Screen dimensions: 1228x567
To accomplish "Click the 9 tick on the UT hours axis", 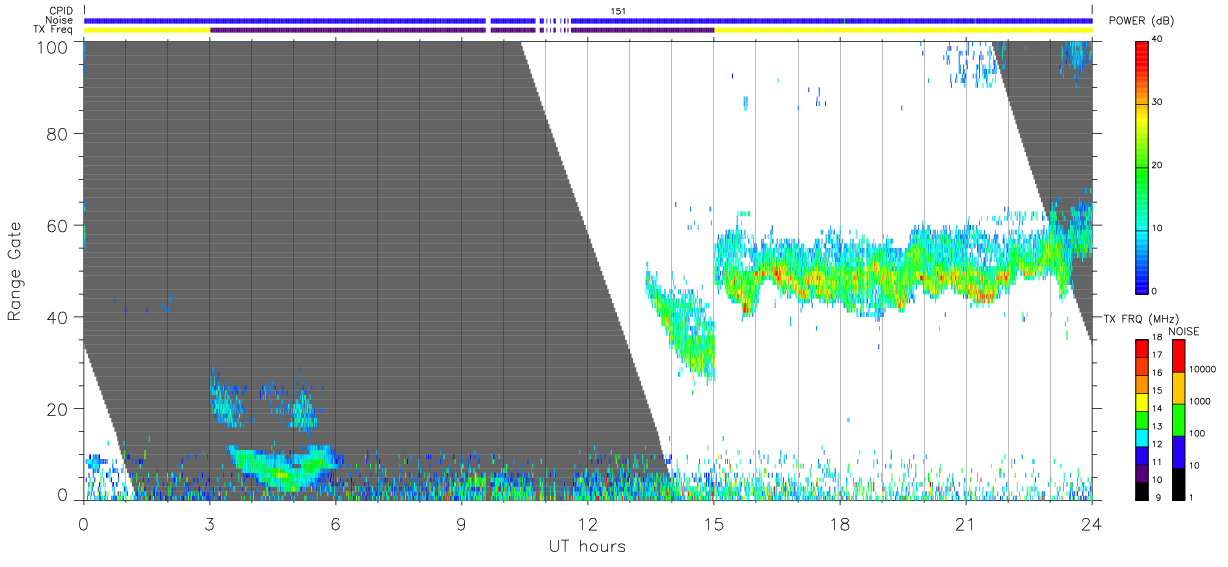I will (x=461, y=523).
